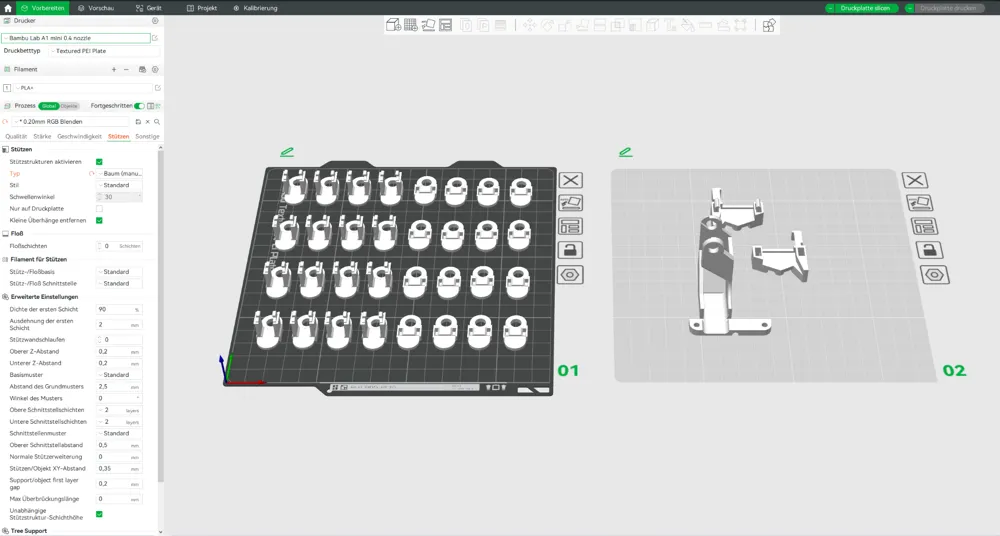Open the Basismuster dropdown

click(x=120, y=375)
